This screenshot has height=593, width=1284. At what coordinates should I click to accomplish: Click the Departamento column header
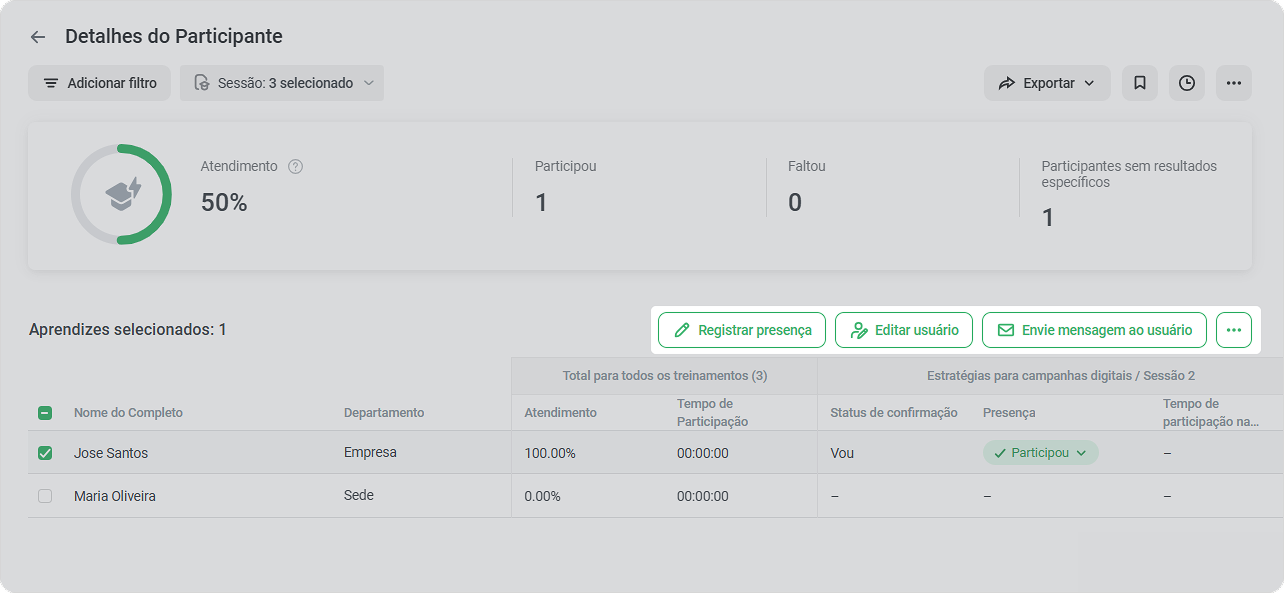tap(384, 413)
